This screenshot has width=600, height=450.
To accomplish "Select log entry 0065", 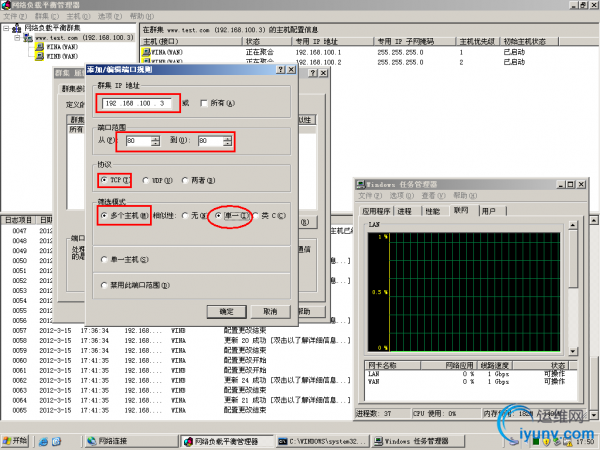I will pyautogui.click(x=176, y=410).
